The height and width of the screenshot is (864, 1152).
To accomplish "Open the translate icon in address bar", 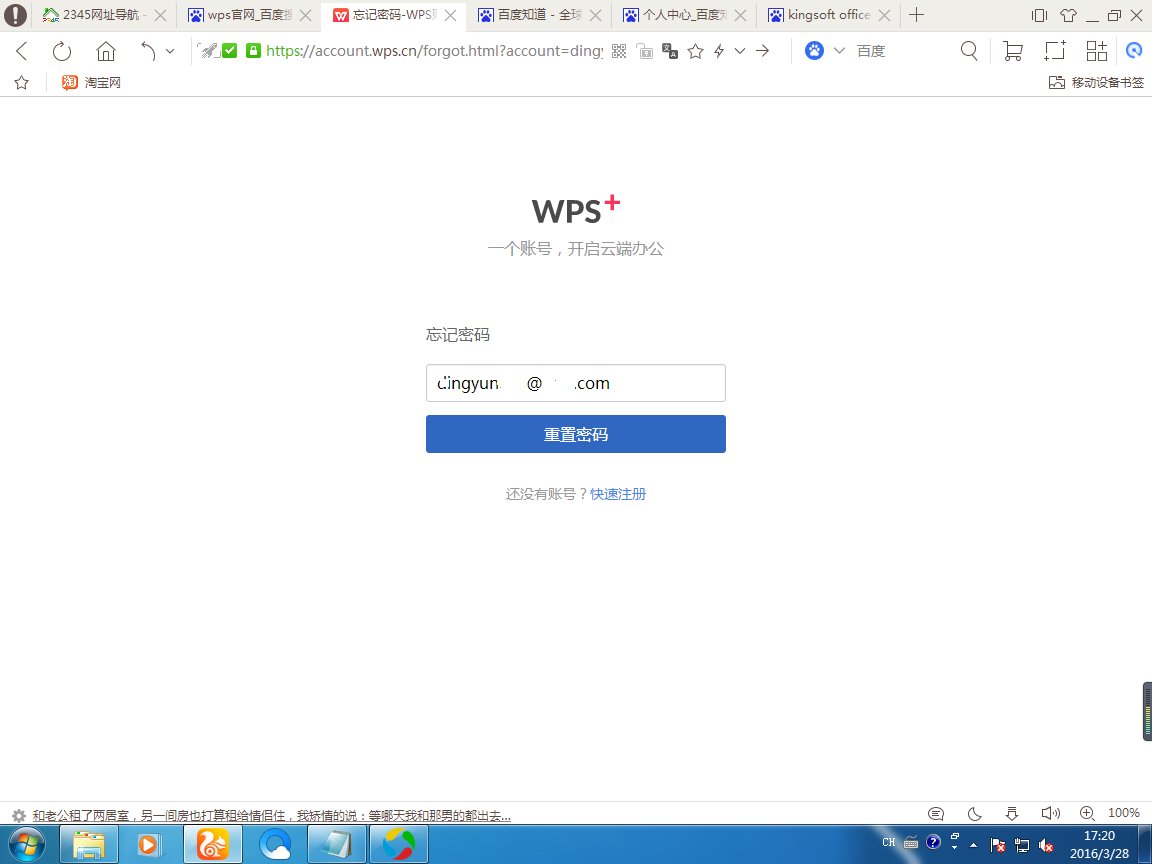I will pos(670,51).
